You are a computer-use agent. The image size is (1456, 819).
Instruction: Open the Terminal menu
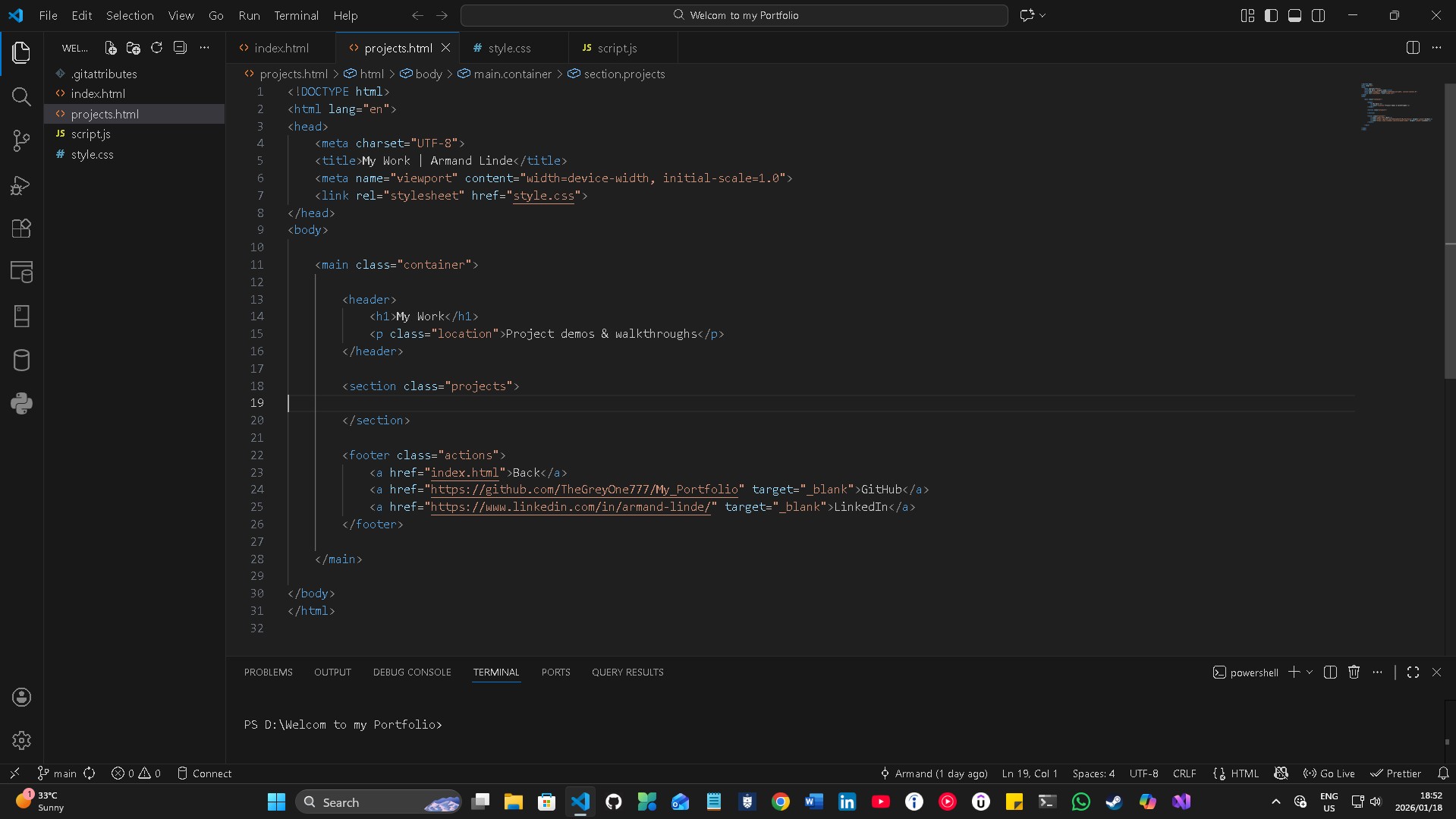pyautogui.click(x=295, y=15)
